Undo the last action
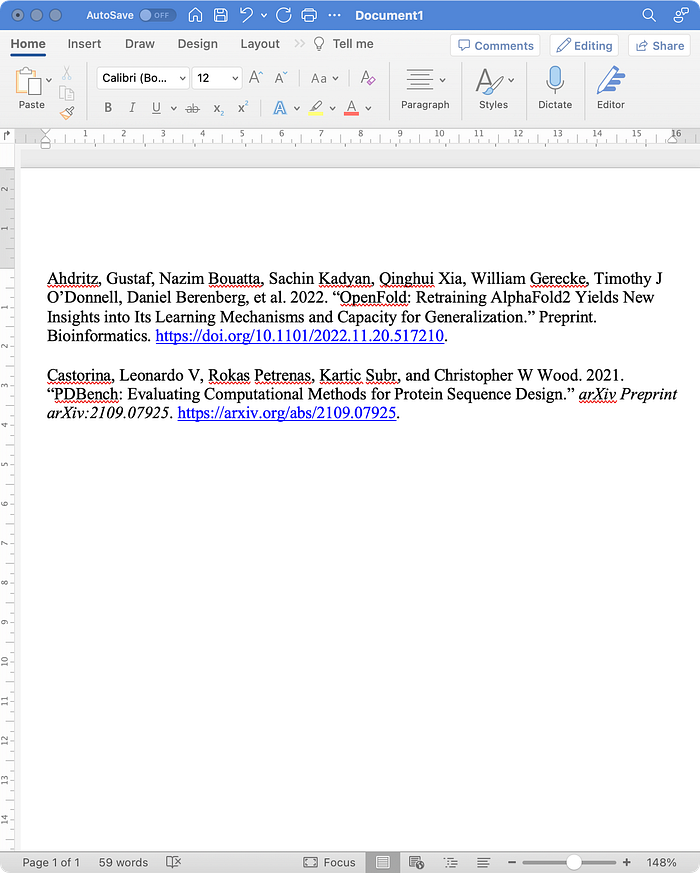Viewport: 700px width, 873px height. [x=246, y=15]
